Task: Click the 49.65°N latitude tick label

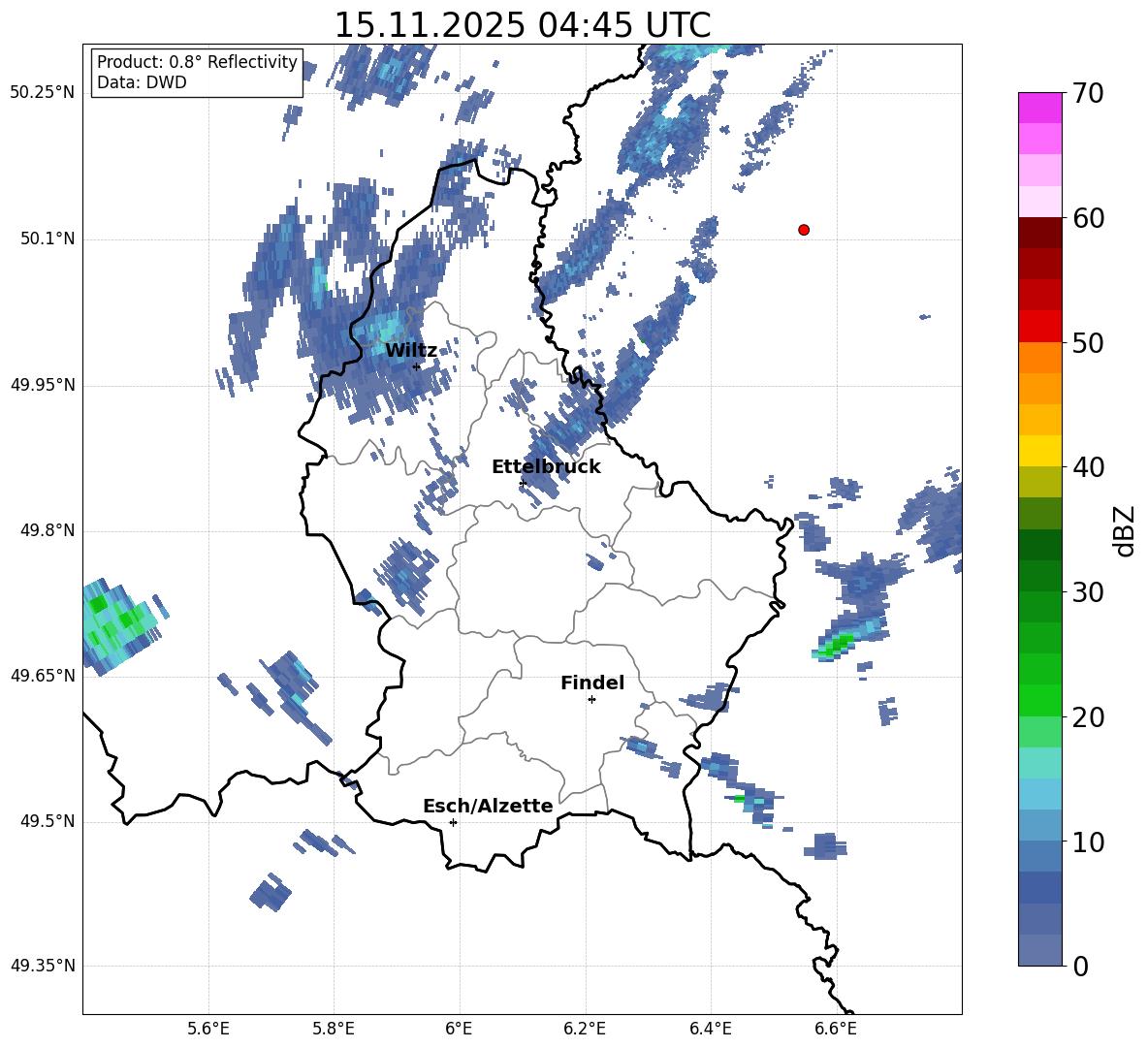Action: tap(43, 676)
